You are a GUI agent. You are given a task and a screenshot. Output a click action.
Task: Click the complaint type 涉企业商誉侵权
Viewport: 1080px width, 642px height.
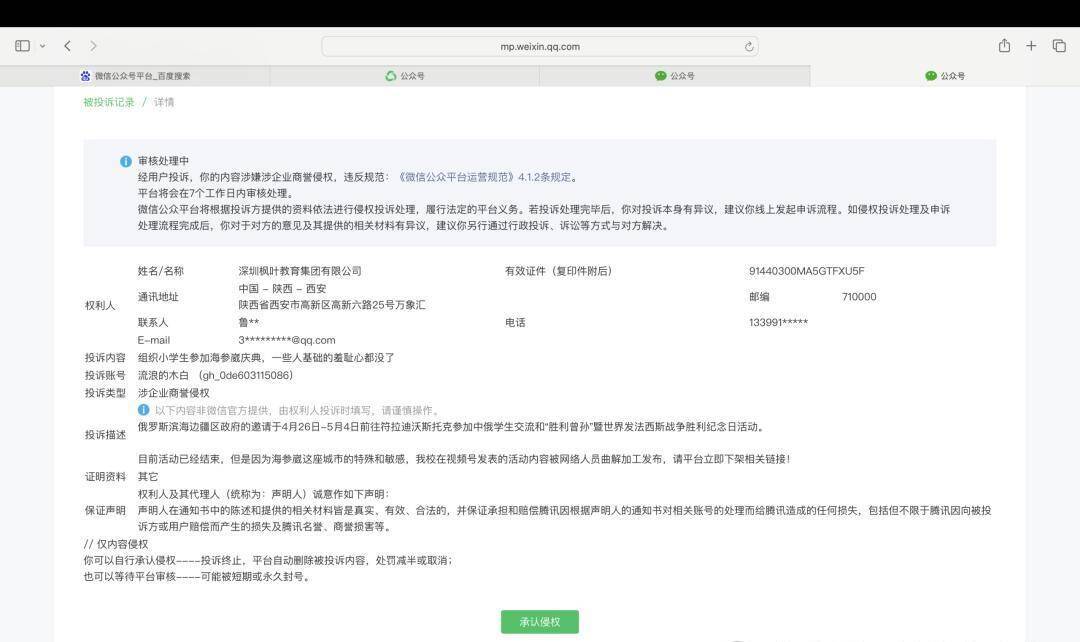coord(174,393)
